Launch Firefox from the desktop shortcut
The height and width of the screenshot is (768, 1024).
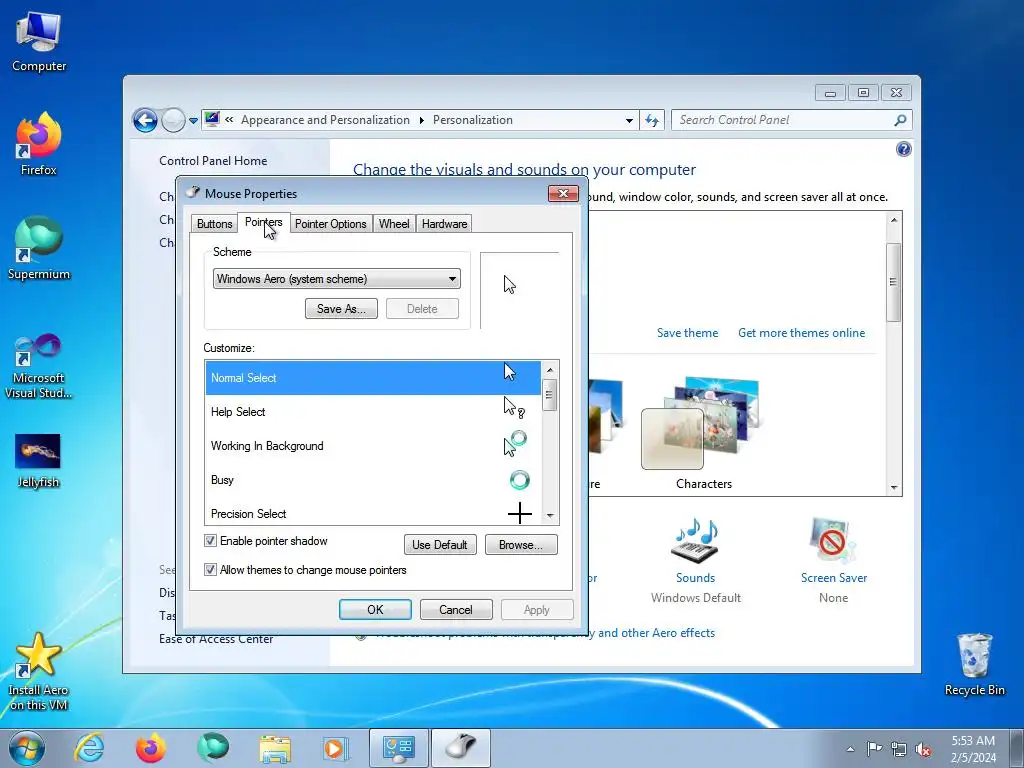(x=39, y=144)
